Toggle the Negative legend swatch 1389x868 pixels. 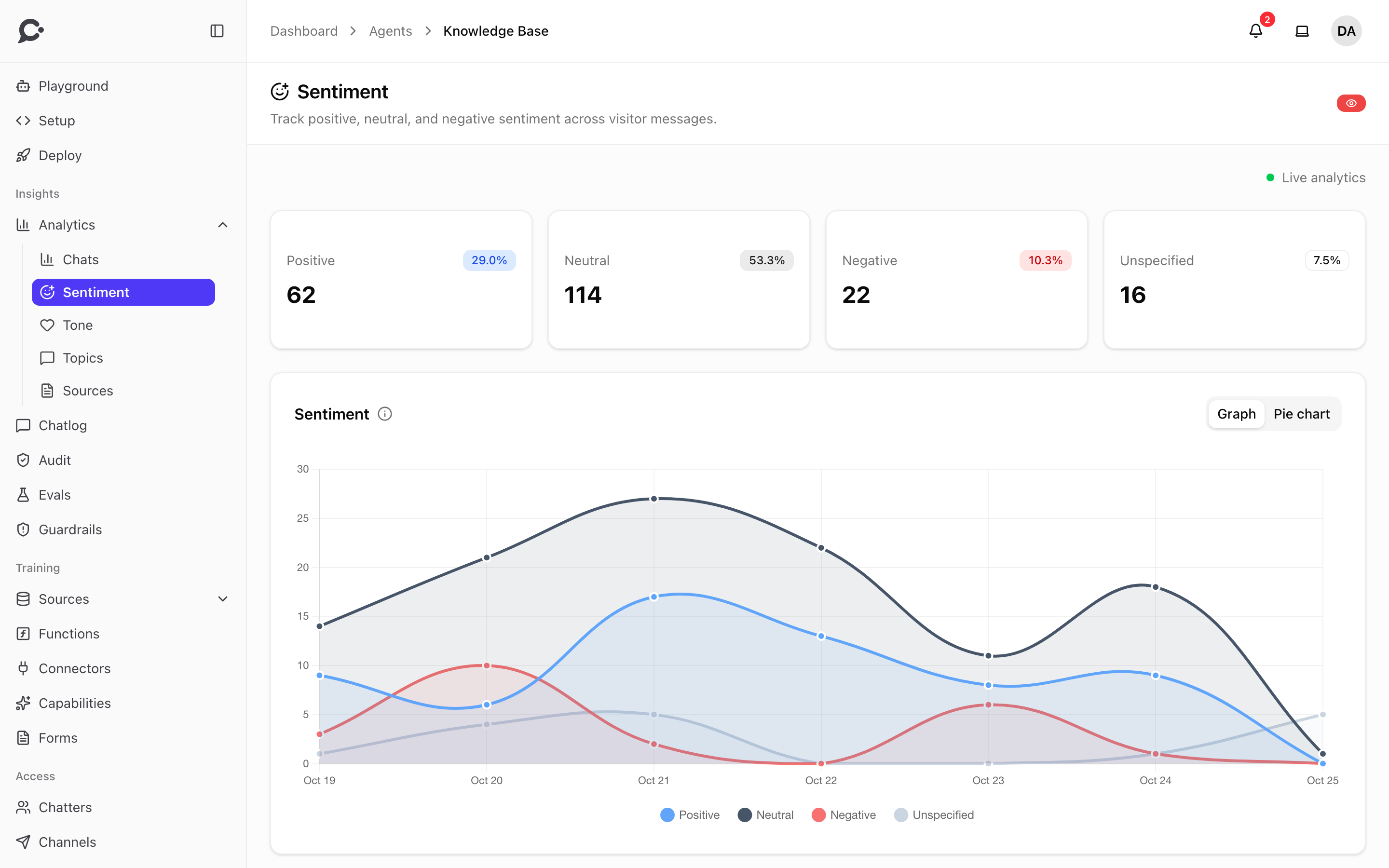818,814
